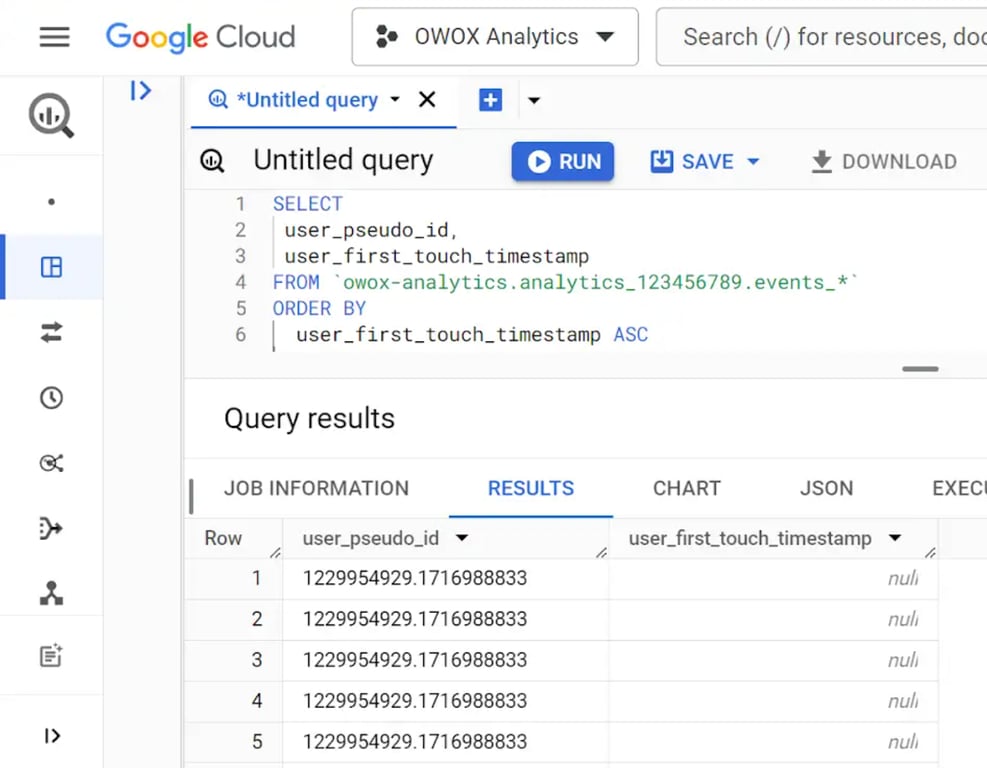The width and height of the screenshot is (987, 768).
Task: Click the Row column header
Action: point(223,538)
